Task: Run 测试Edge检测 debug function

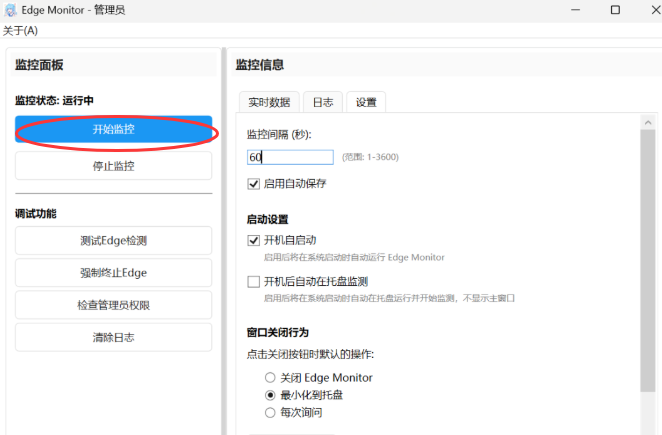Action: click(114, 241)
